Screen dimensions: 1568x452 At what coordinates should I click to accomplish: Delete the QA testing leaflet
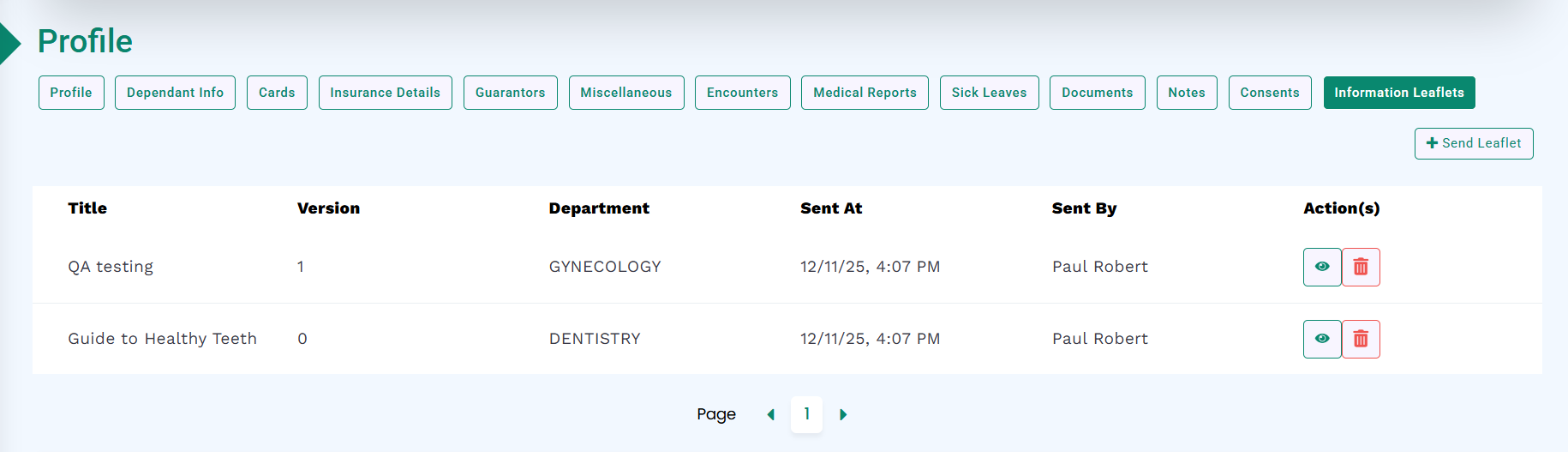tap(1361, 267)
